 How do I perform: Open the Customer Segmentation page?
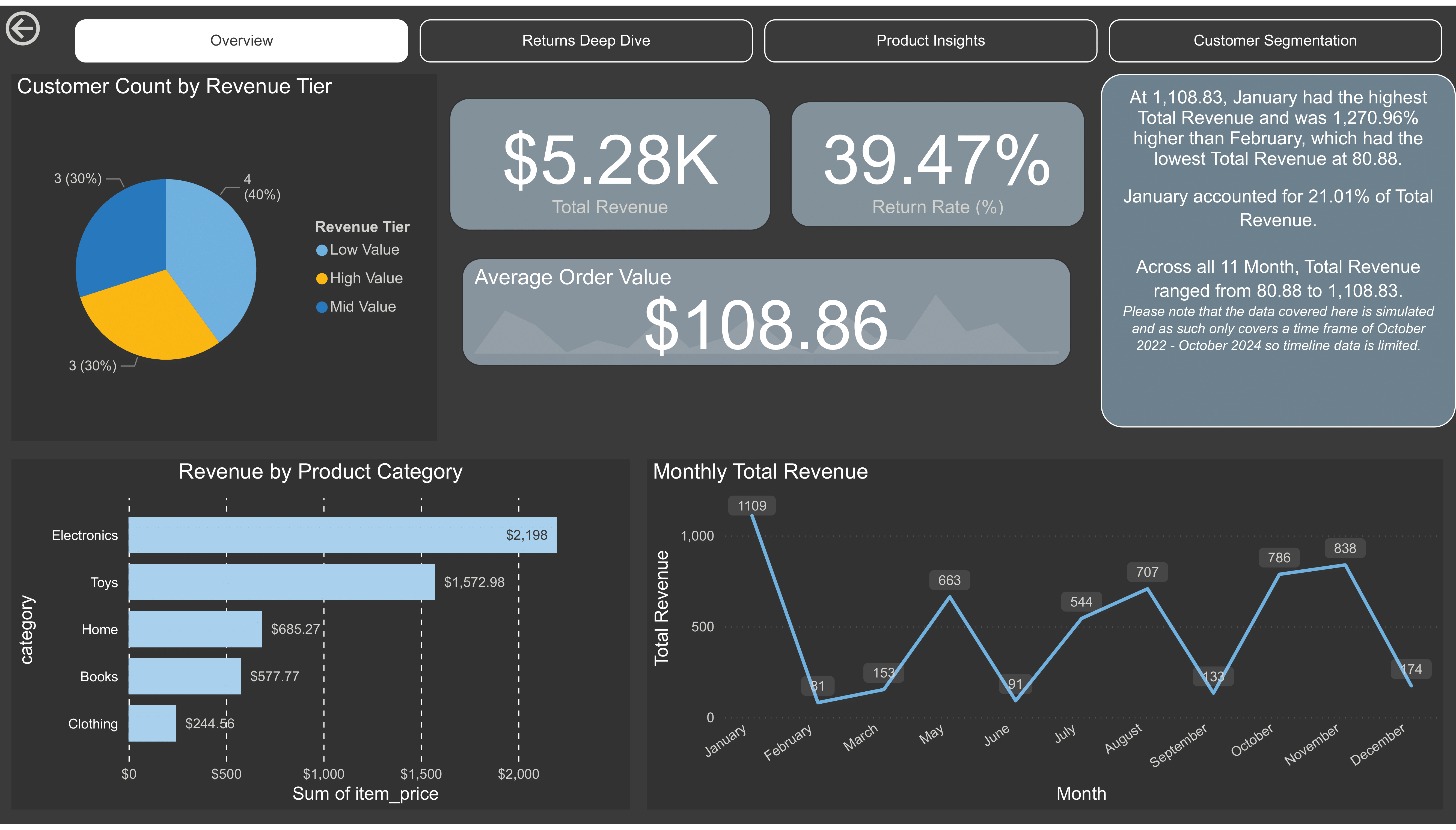(x=1276, y=40)
